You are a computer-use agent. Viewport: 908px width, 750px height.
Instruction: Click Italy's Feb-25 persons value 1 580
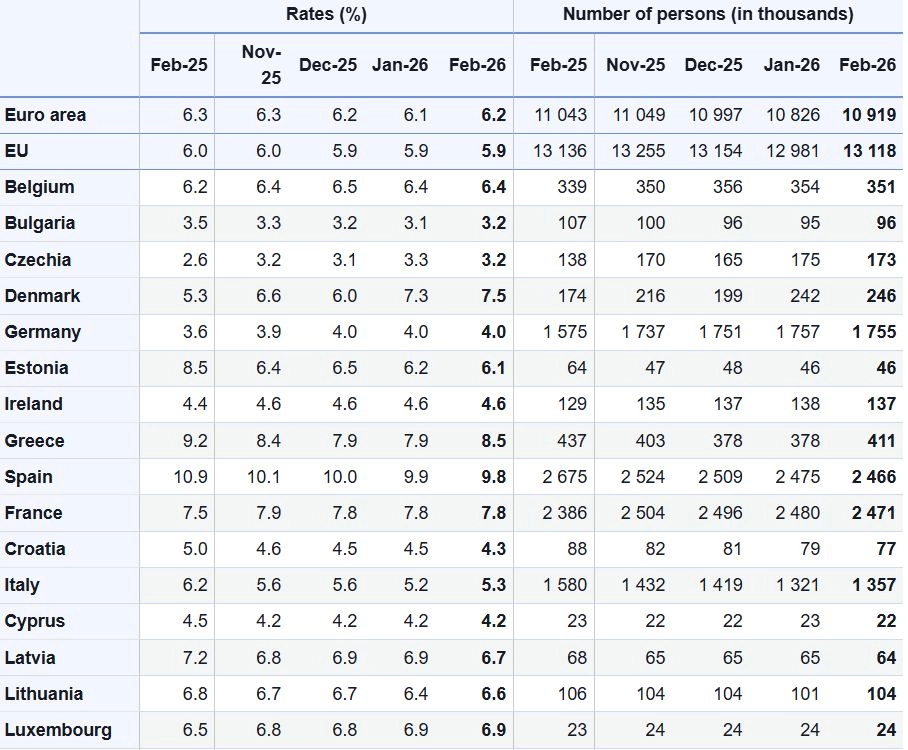pos(565,585)
